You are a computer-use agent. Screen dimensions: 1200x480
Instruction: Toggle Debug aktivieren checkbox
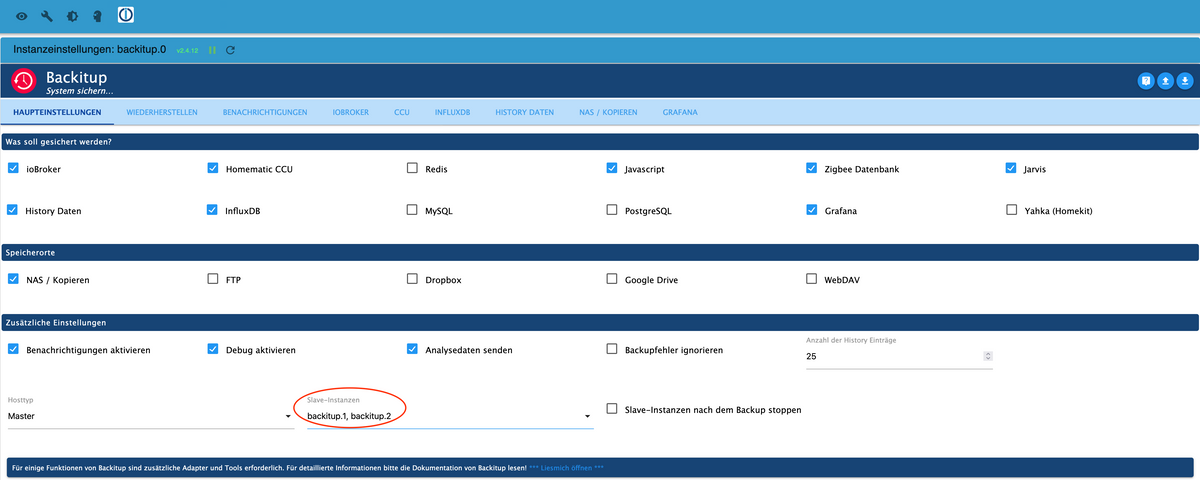tap(213, 349)
